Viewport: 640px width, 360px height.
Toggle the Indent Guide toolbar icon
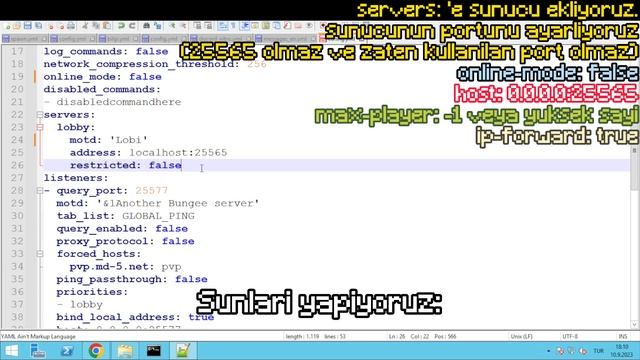(245, 26)
